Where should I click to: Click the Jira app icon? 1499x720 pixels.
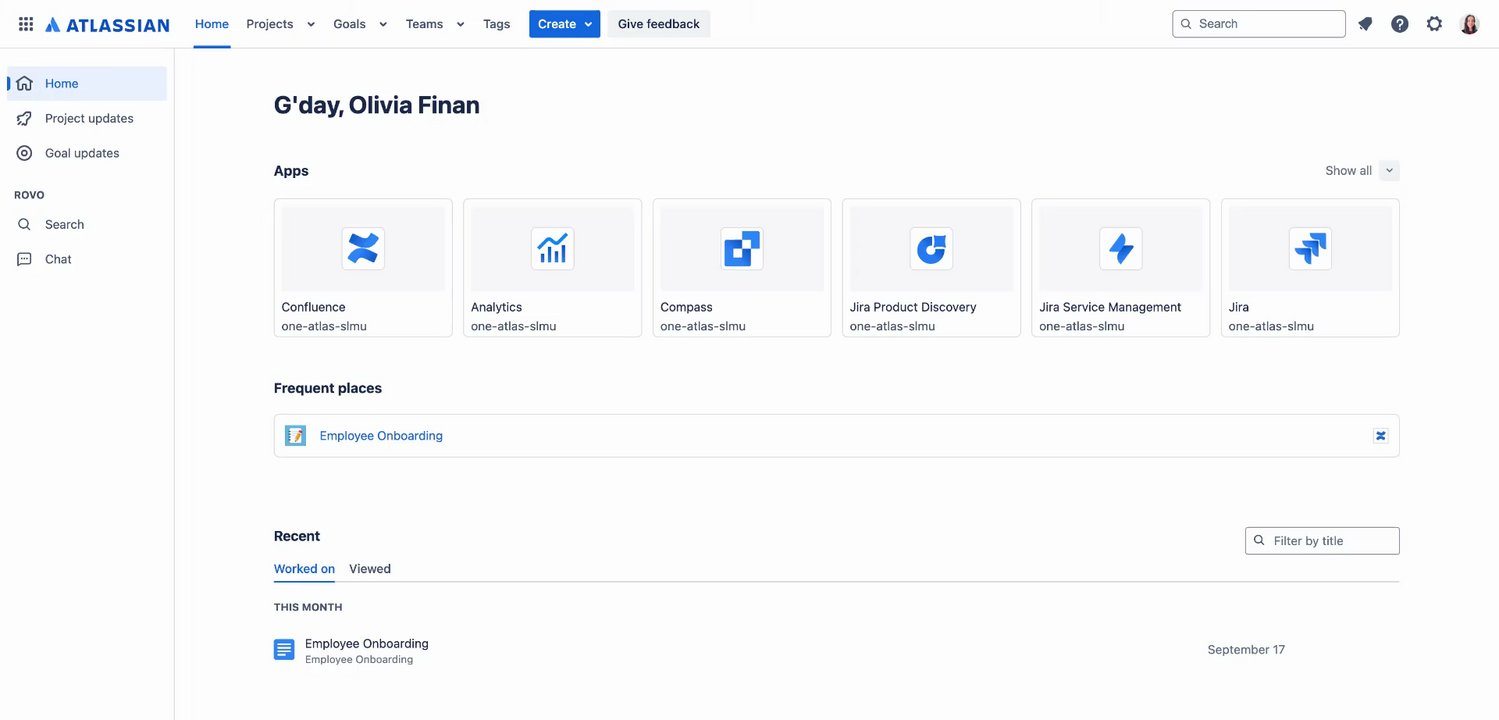(x=1310, y=249)
